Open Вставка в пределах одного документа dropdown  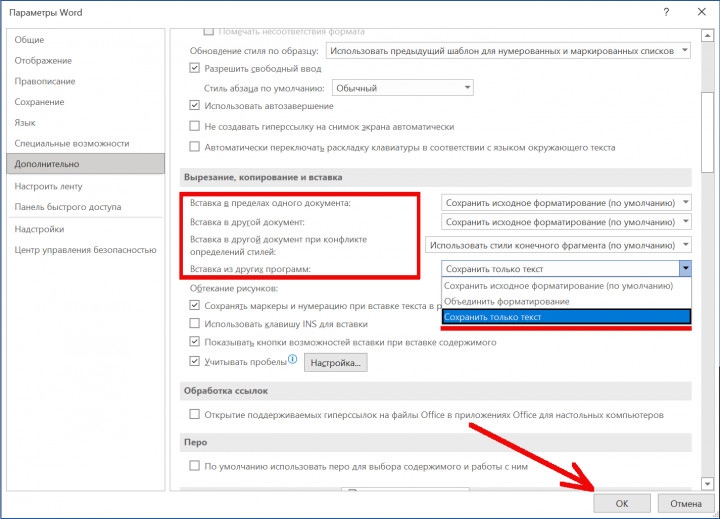pos(683,202)
